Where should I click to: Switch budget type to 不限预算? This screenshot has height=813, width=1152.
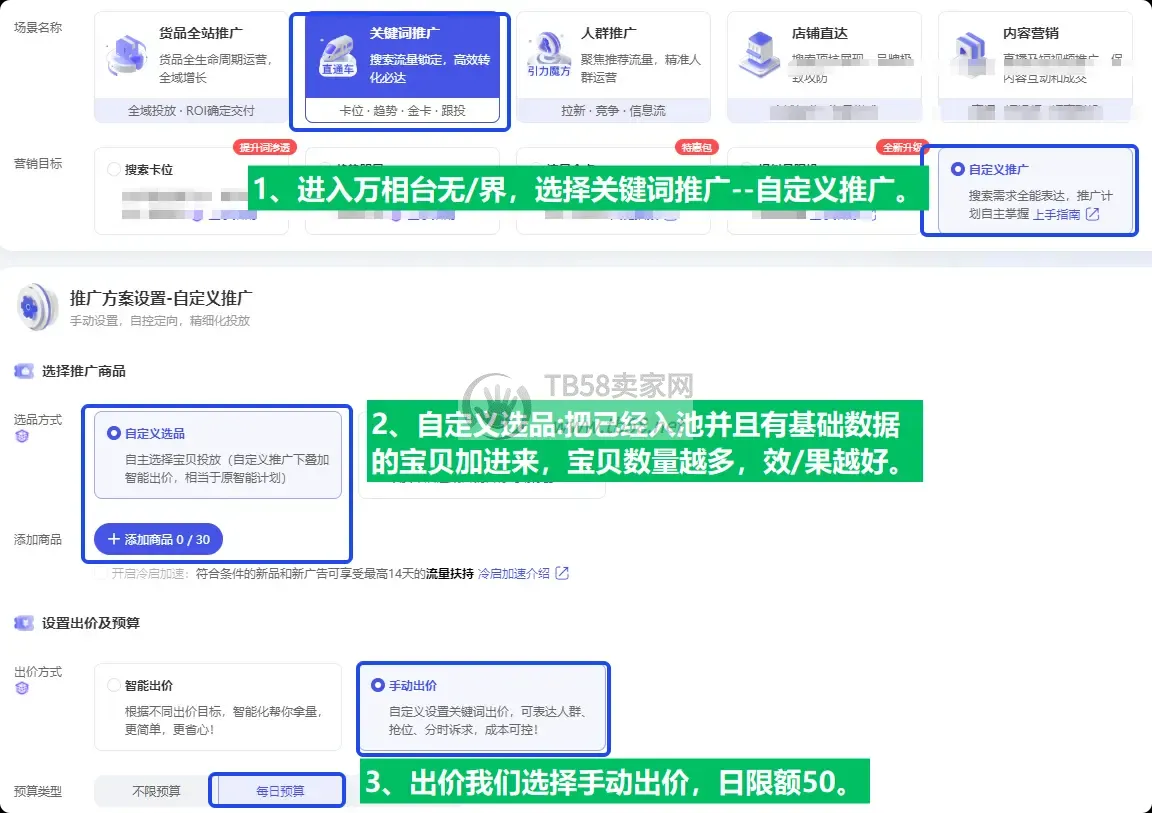click(156, 791)
